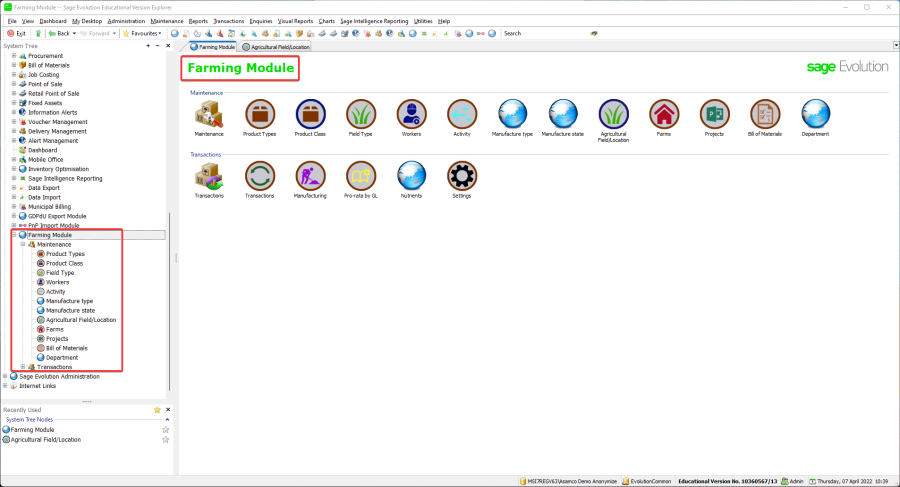Click into the toolbar Search field
Screen dimensions: 900x487
545,33
